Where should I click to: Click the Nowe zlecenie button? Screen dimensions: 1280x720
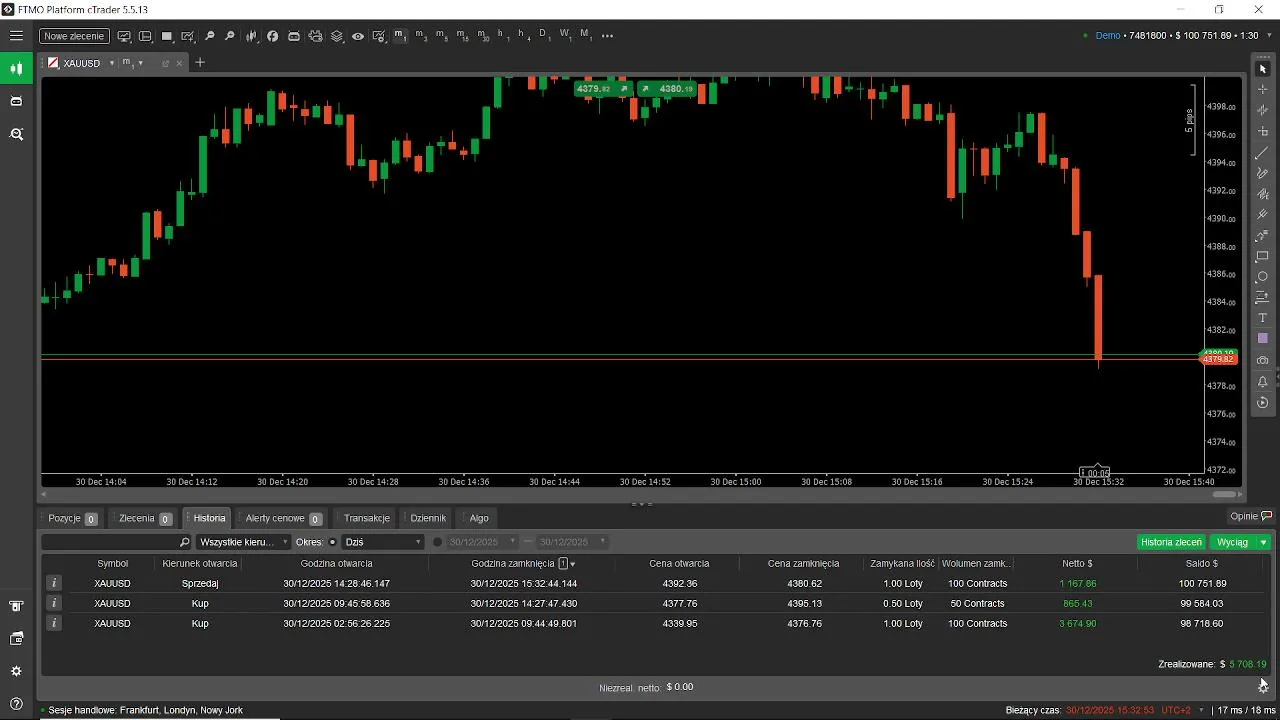click(74, 36)
